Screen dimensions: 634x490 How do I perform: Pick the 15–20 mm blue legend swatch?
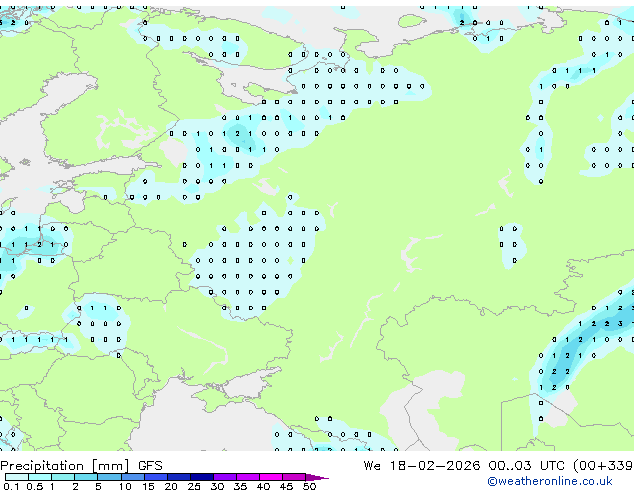[156, 477]
